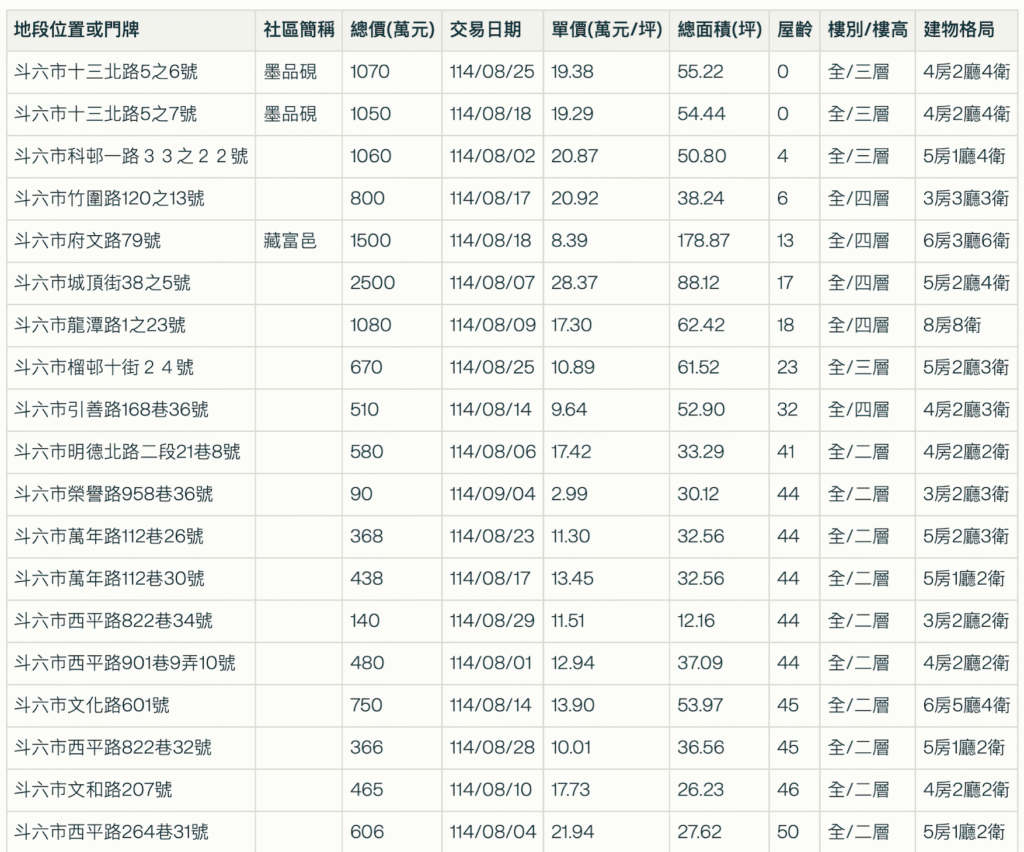Image resolution: width=1024 pixels, height=852 pixels.
Task: Click total price 1050
Action: [370, 114]
